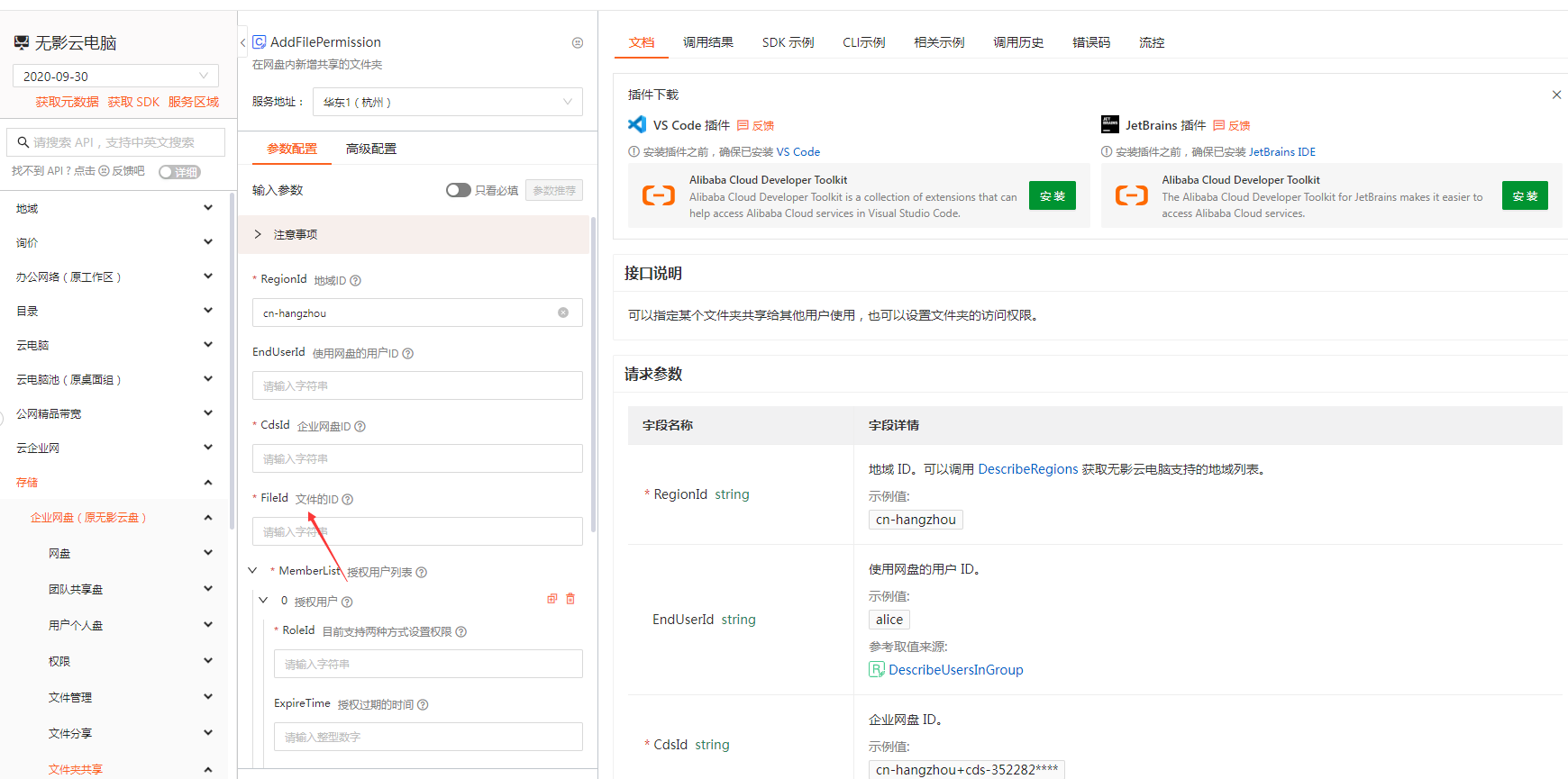Collapse the API list panel using left chevron
This screenshot has width=1568, height=779.
242,42
